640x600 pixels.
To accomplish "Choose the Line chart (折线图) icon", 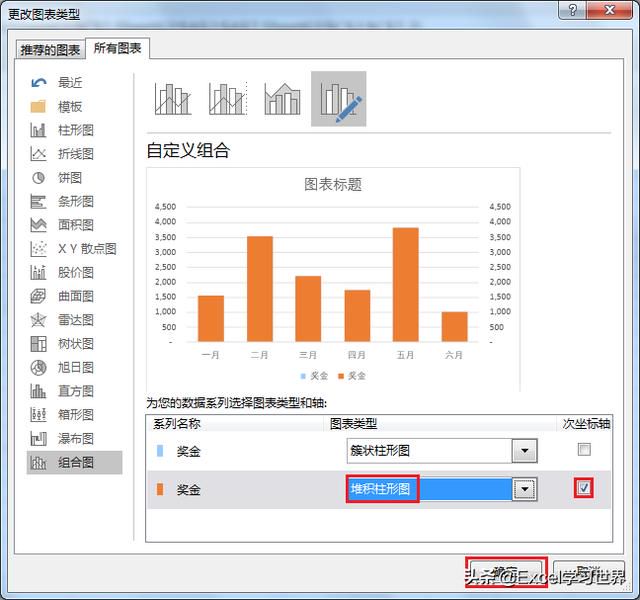I will point(38,154).
